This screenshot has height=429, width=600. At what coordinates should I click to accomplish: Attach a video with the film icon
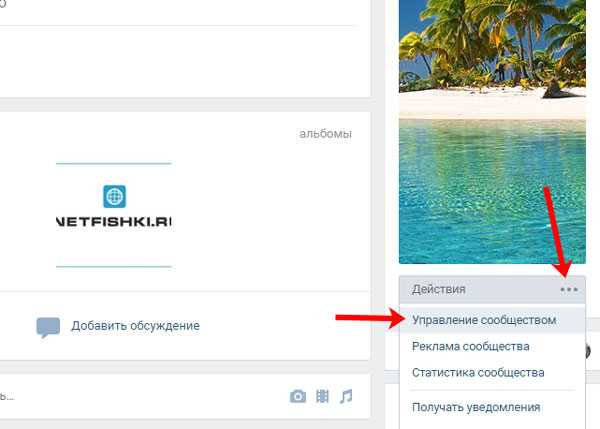[x=322, y=396]
